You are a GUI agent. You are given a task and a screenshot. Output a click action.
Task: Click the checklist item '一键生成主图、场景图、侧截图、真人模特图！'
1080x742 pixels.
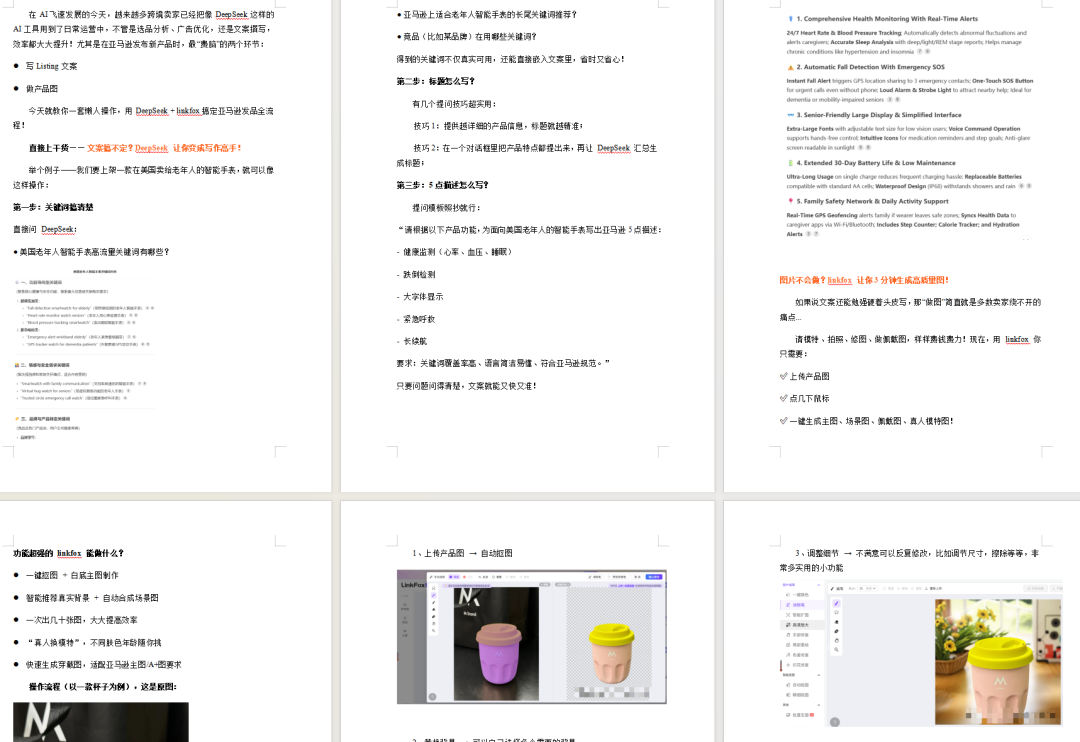click(x=871, y=421)
